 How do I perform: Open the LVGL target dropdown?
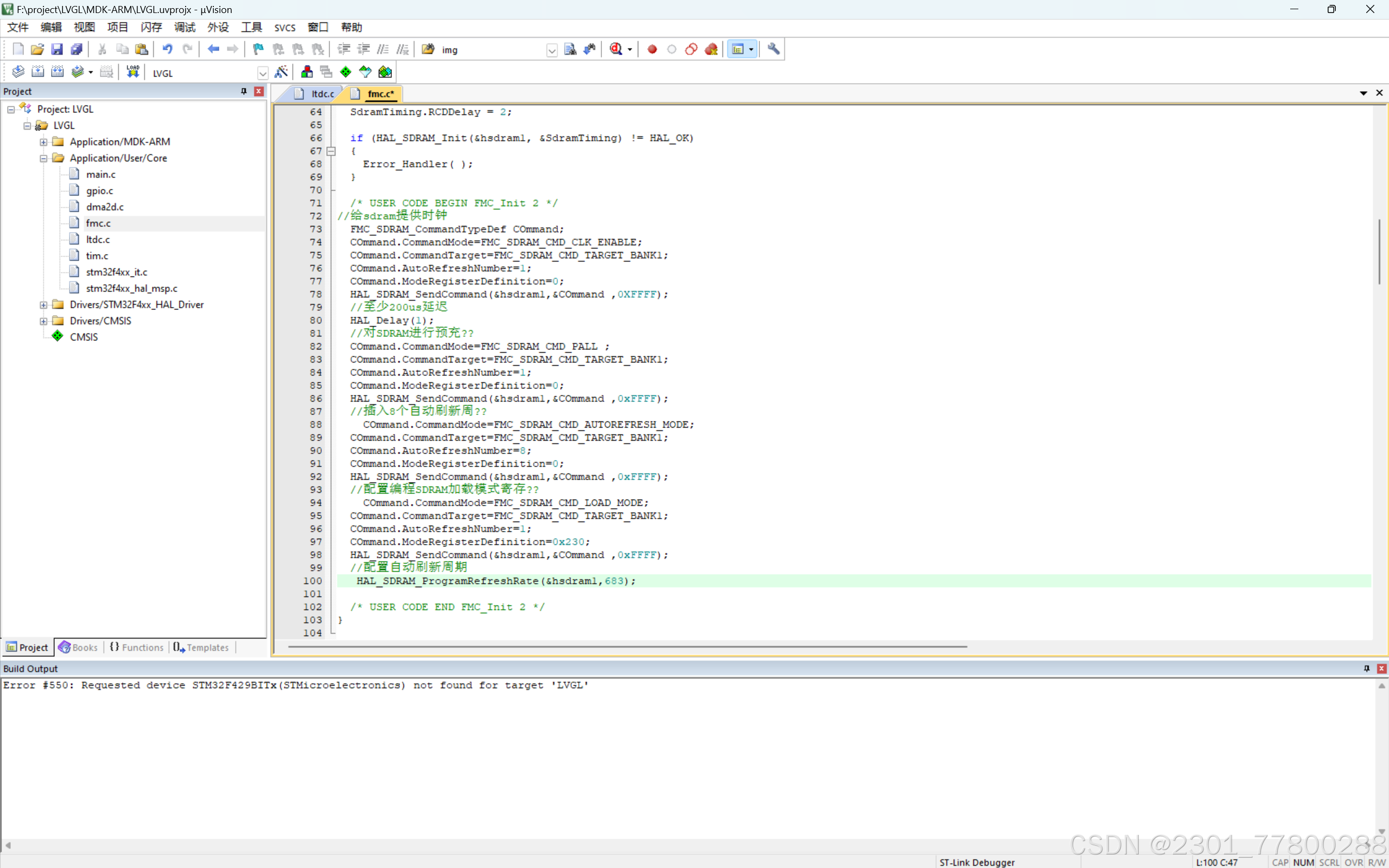[262, 73]
